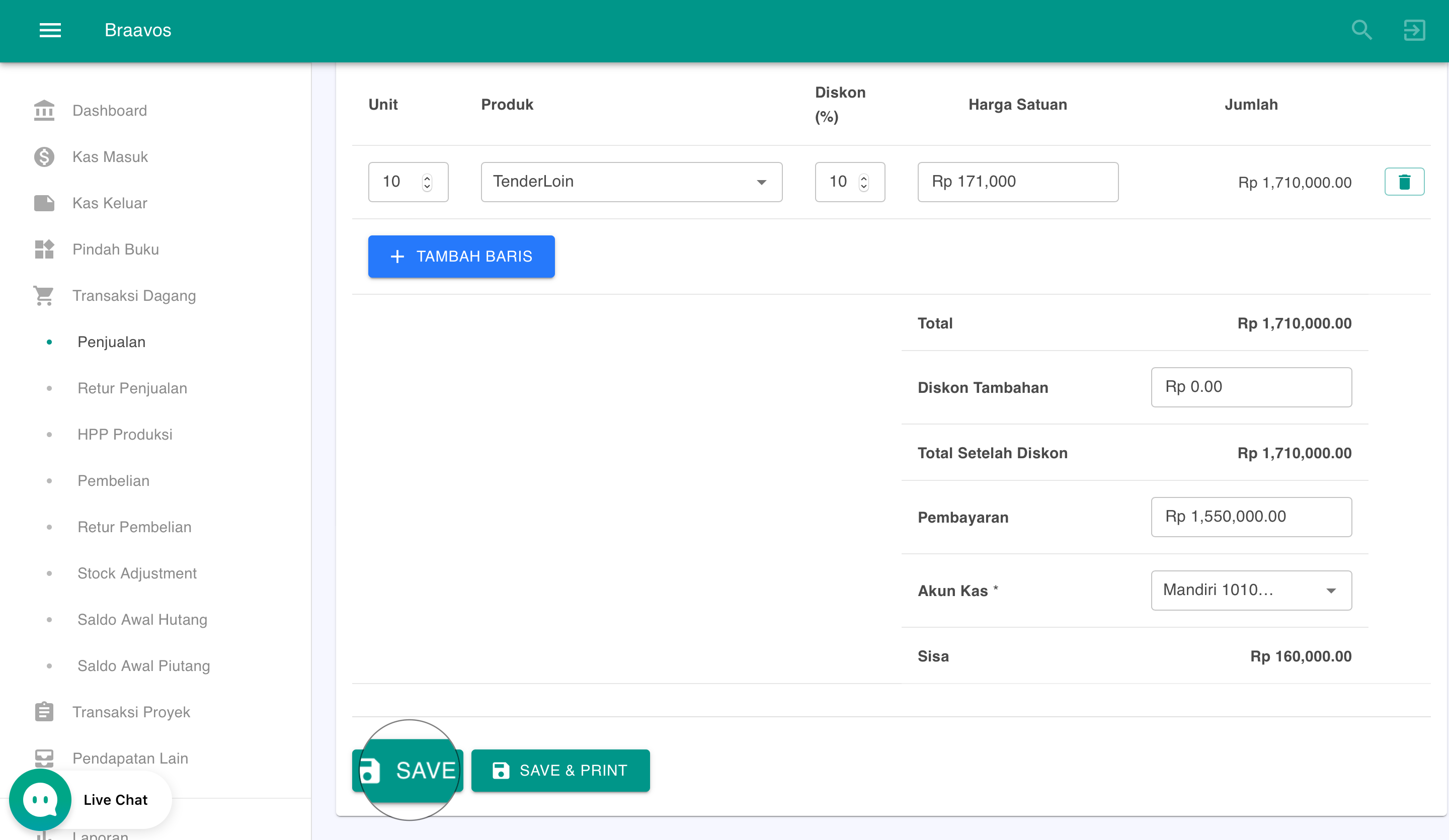Screen dimensions: 1449x840
Task: Adjust the Diskon percent stepper
Action: (863, 182)
